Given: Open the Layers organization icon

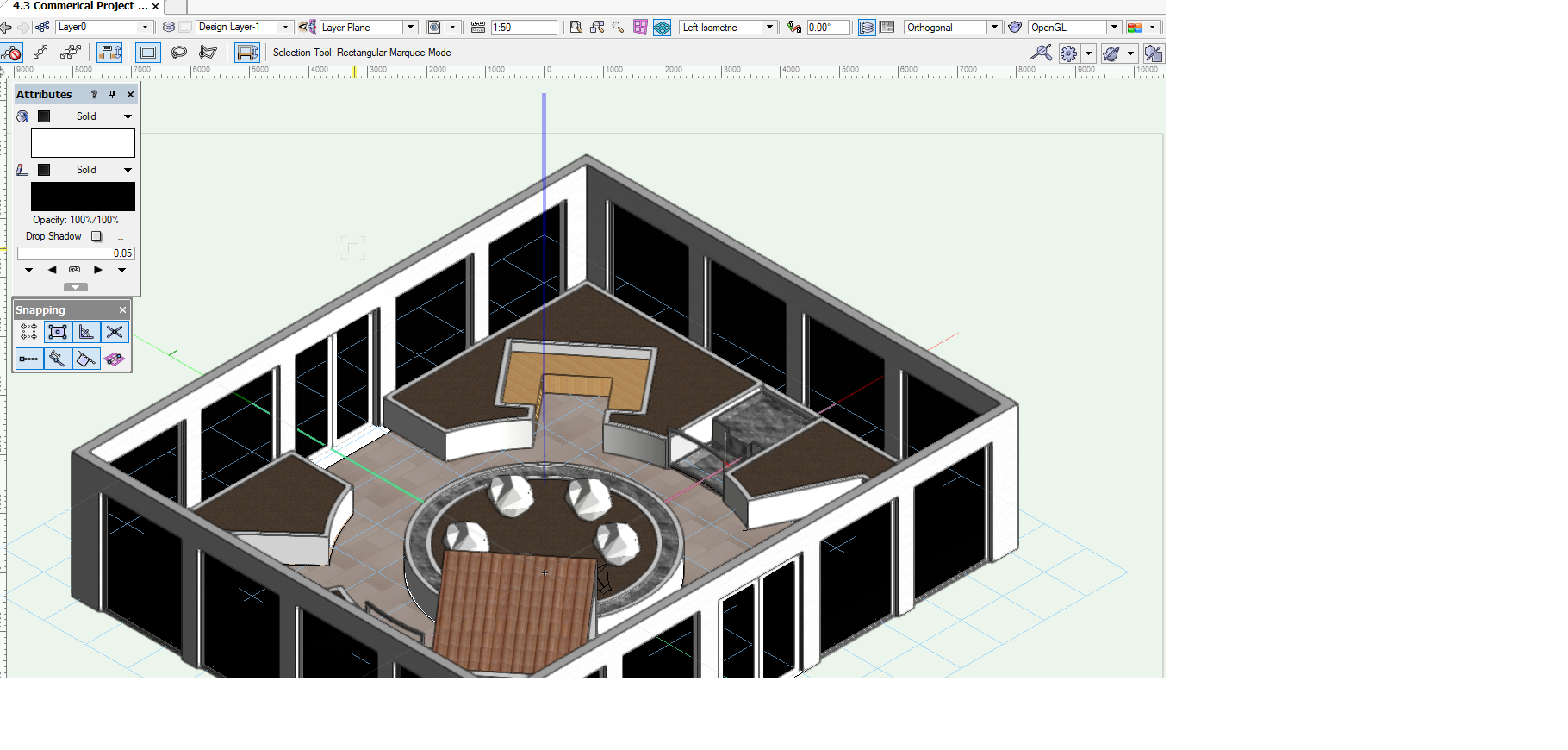Looking at the screenshot, I should [169, 28].
